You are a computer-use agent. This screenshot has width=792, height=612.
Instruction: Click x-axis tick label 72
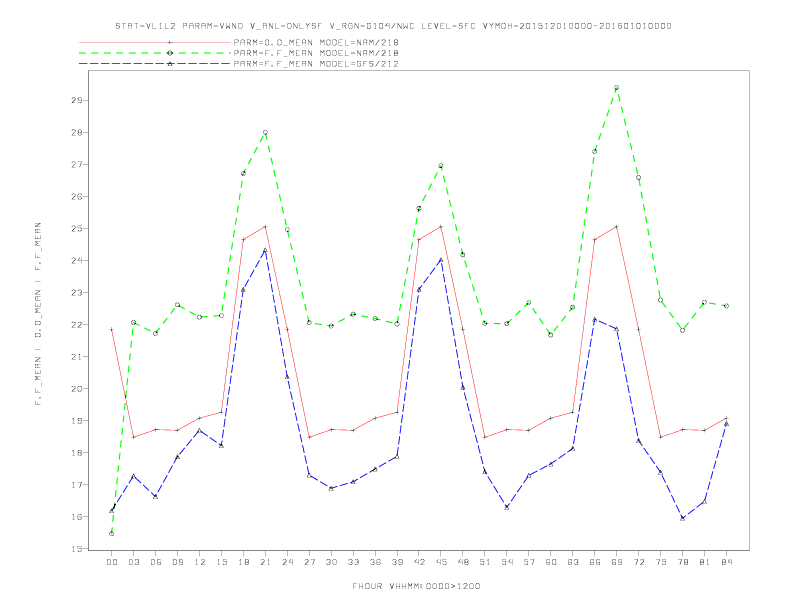pos(638,562)
